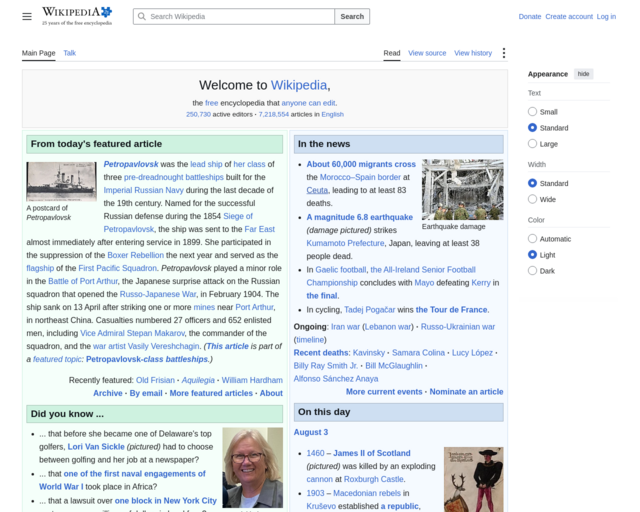Image resolution: width=640 pixels, height=512 pixels.
Task: Click the Ceuta link
Action: (x=317, y=190)
